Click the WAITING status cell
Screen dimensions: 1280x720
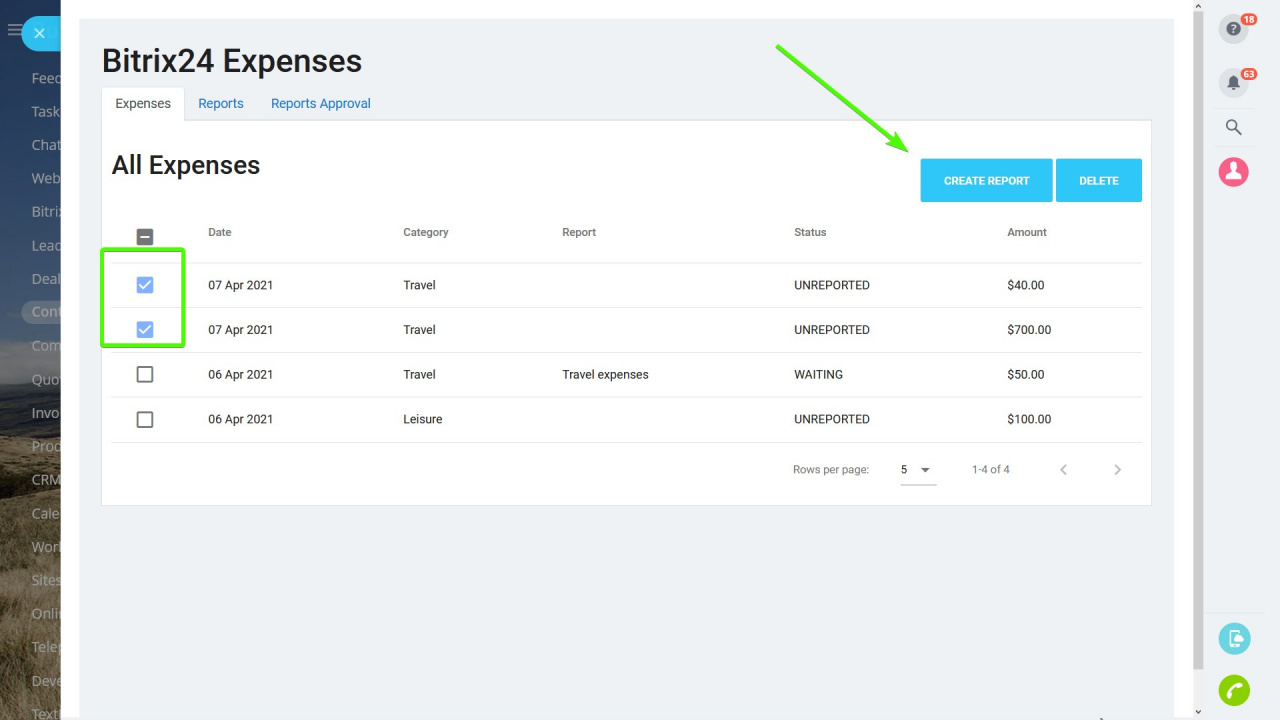click(819, 375)
